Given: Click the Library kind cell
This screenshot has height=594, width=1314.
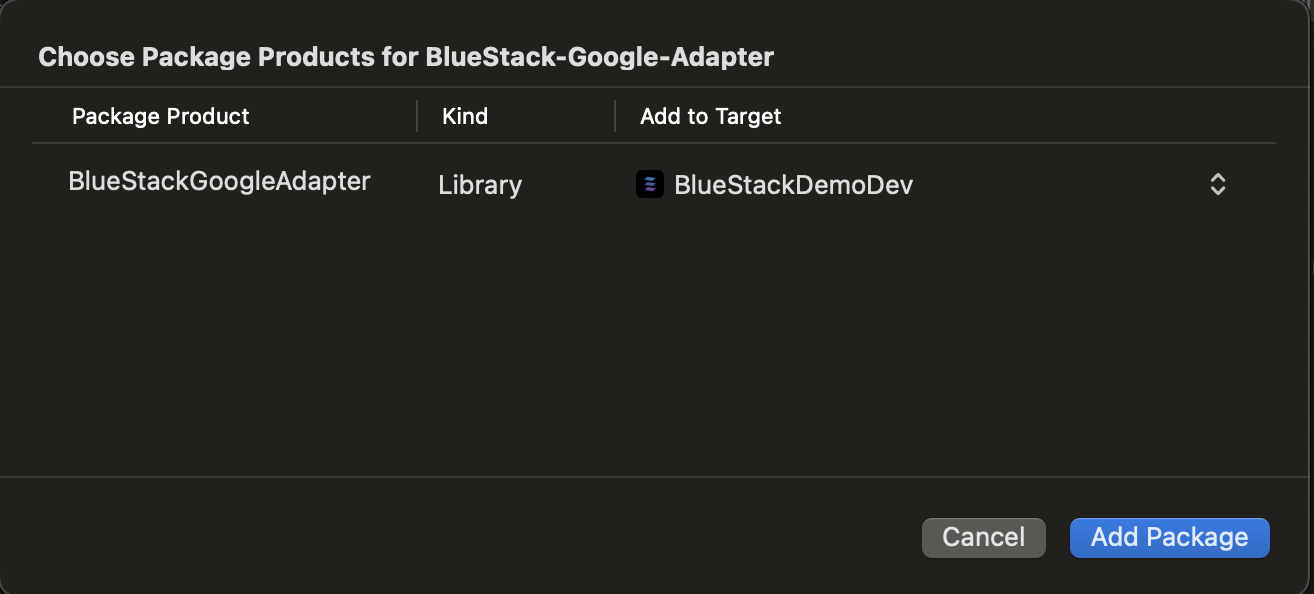Looking at the screenshot, I should click(480, 185).
